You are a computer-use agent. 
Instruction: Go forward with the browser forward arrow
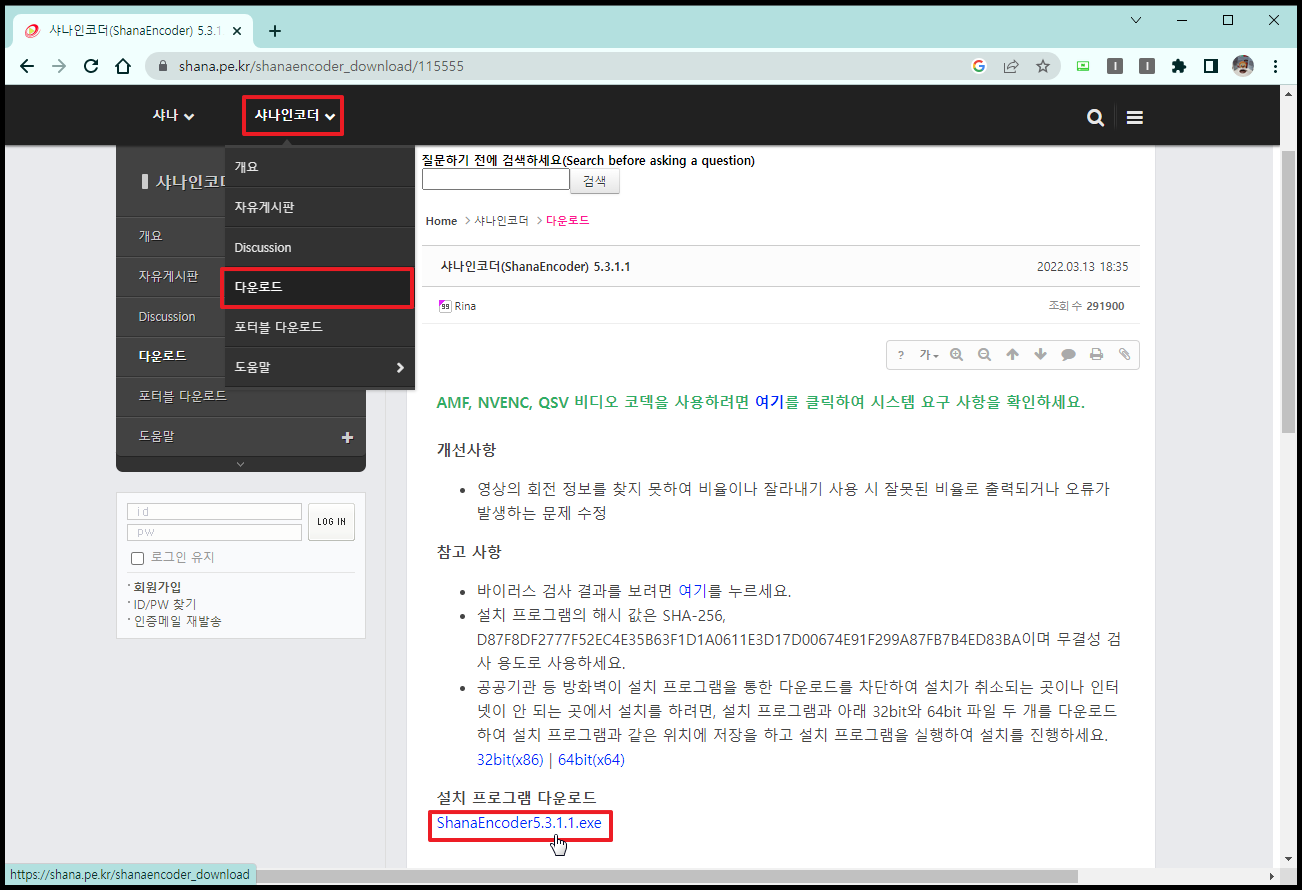point(59,66)
